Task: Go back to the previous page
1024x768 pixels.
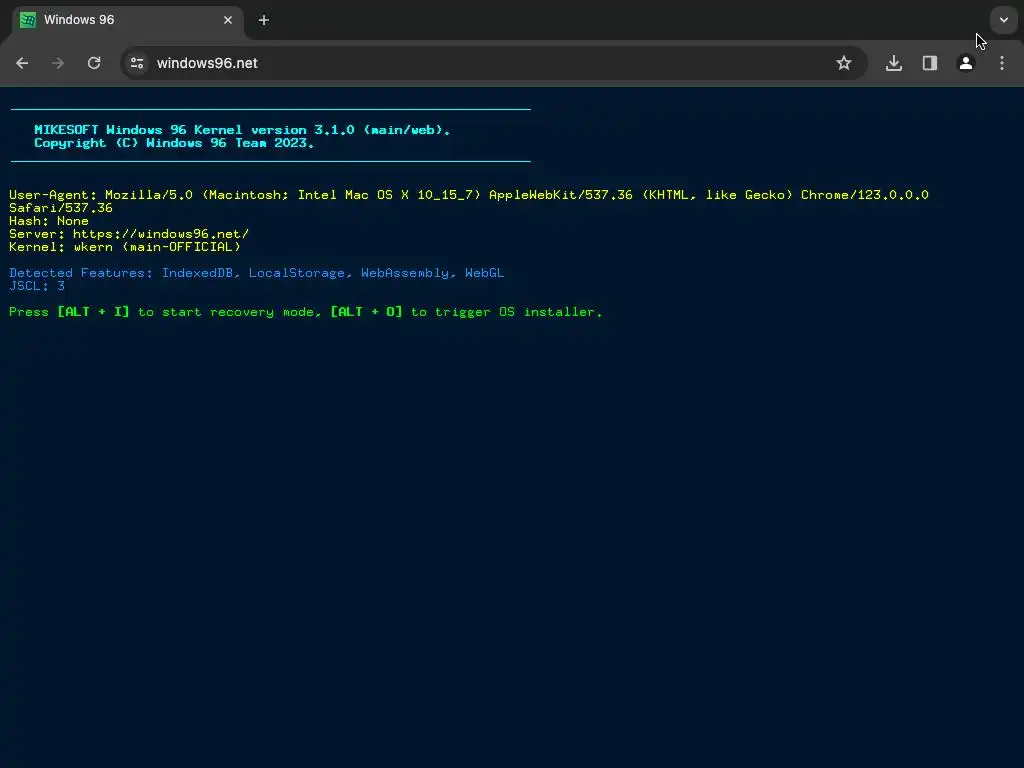Action: (x=22, y=63)
